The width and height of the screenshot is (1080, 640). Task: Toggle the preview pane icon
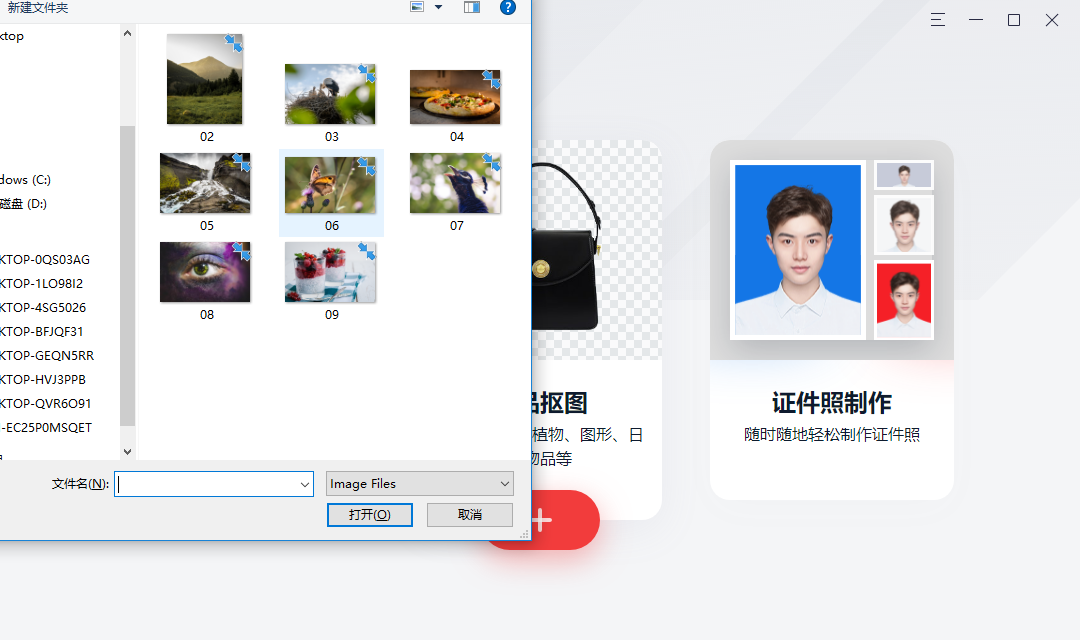click(x=472, y=7)
